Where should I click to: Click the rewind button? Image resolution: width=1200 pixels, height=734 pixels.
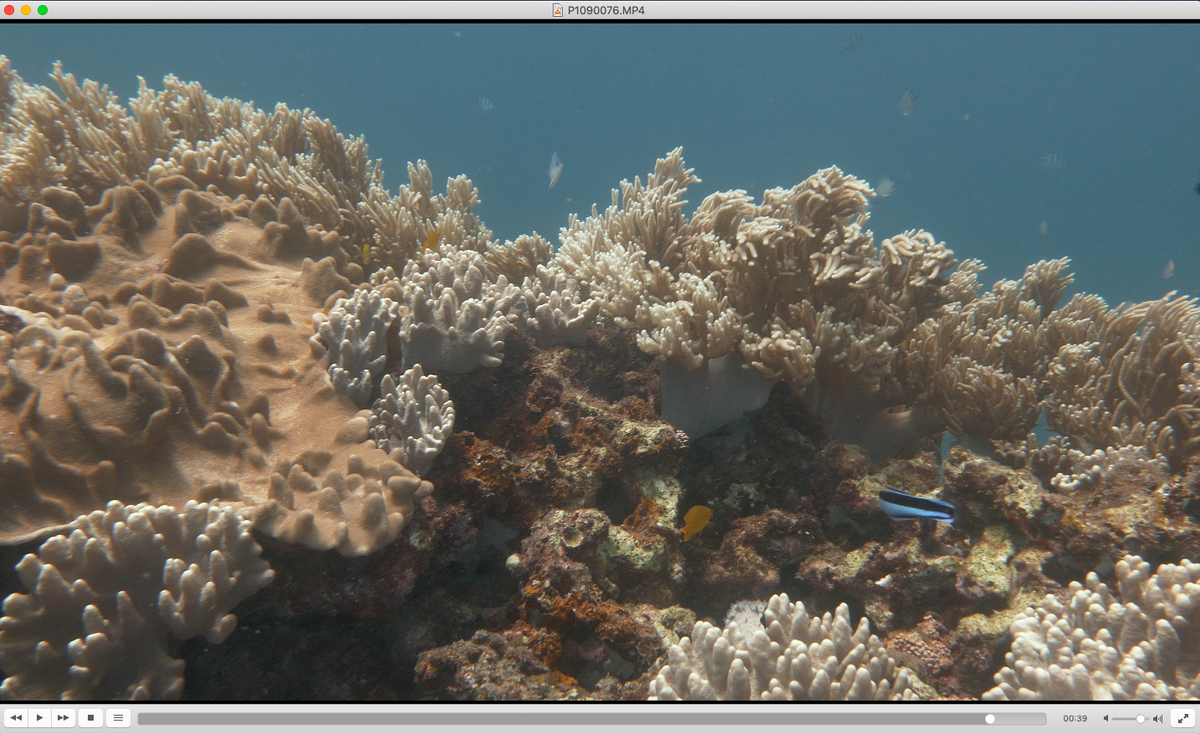[16, 718]
